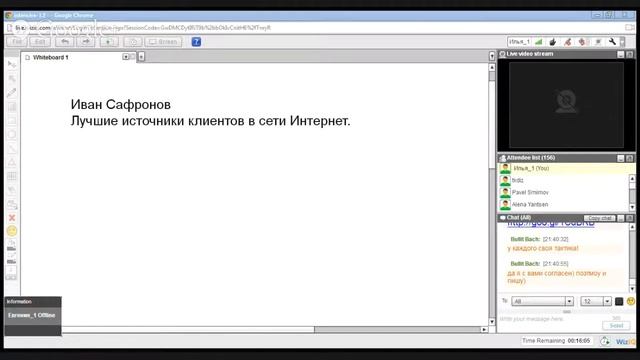Pick the black chat text color swatch
640x360 pixels.
[x=619, y=302]
